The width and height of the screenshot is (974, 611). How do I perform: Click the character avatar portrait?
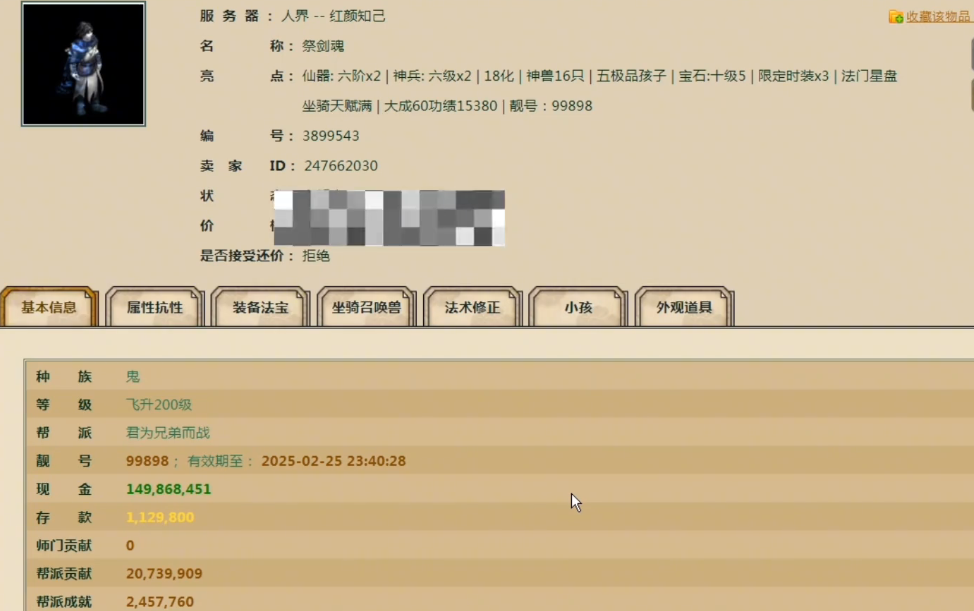(x=83, y=64)
